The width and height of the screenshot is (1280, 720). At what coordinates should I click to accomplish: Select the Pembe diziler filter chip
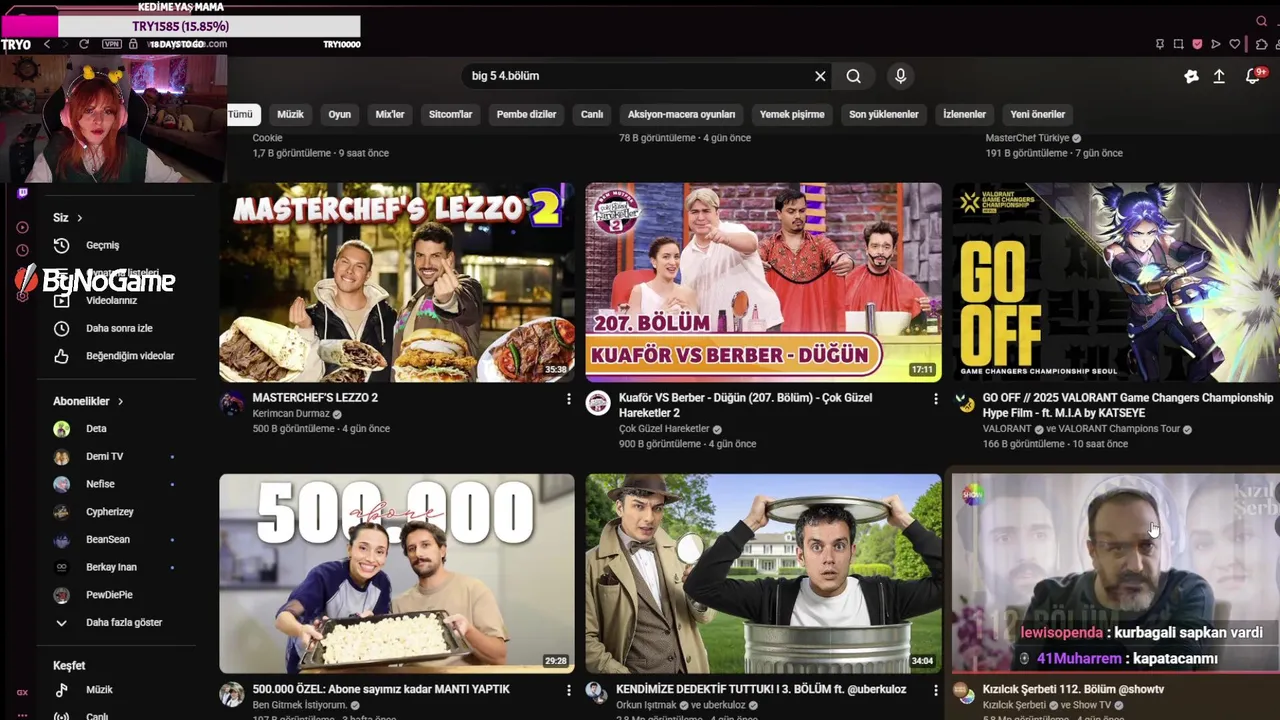tap(526, 114)
